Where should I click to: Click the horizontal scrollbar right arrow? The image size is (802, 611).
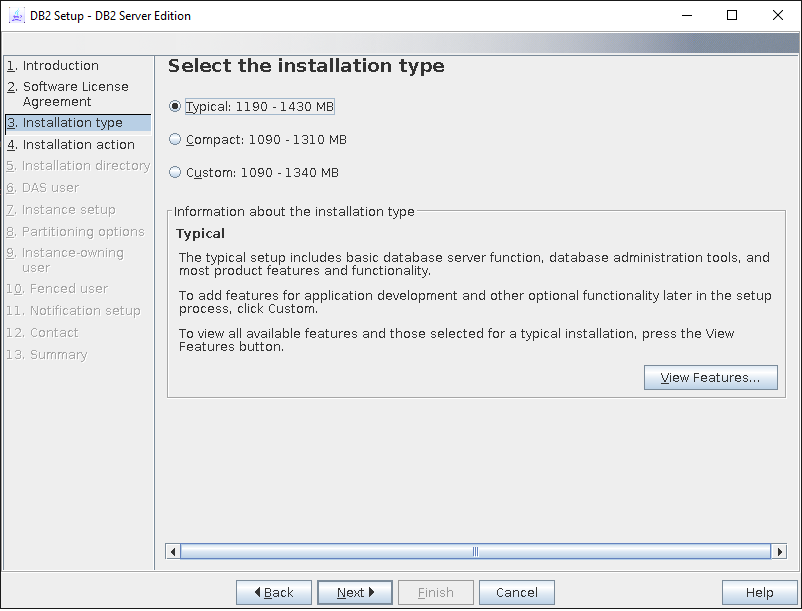click(x=779, y=551)
